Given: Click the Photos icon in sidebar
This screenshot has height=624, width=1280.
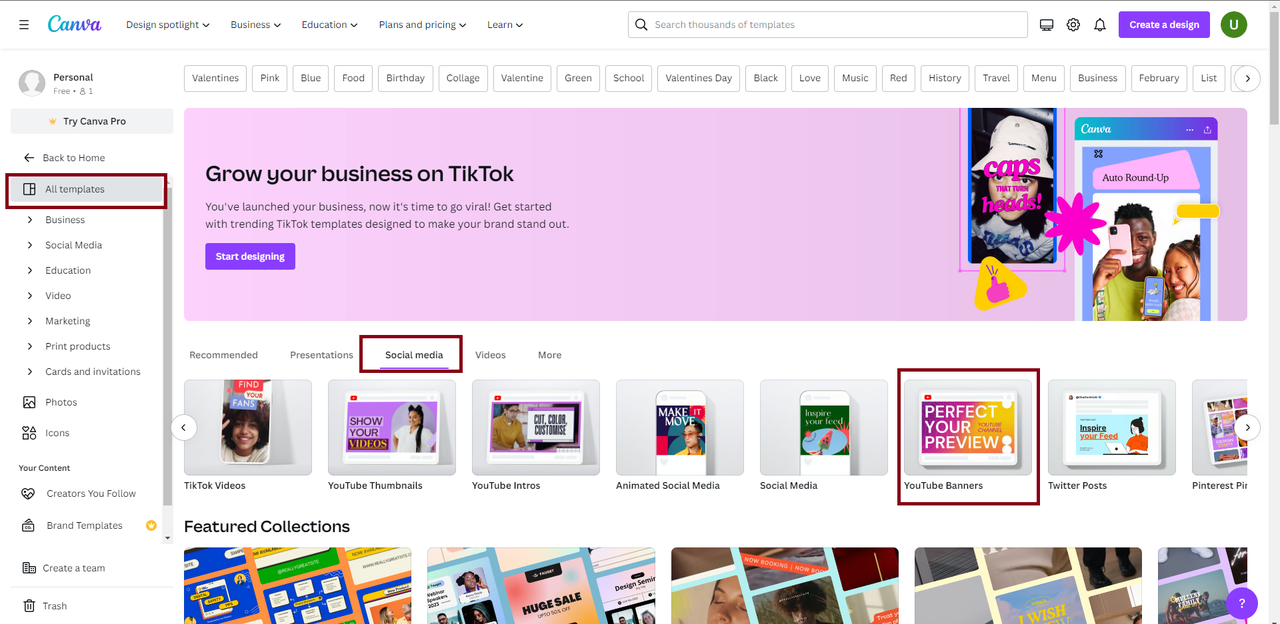Looking at the screenshot, I should coord(29,402).
